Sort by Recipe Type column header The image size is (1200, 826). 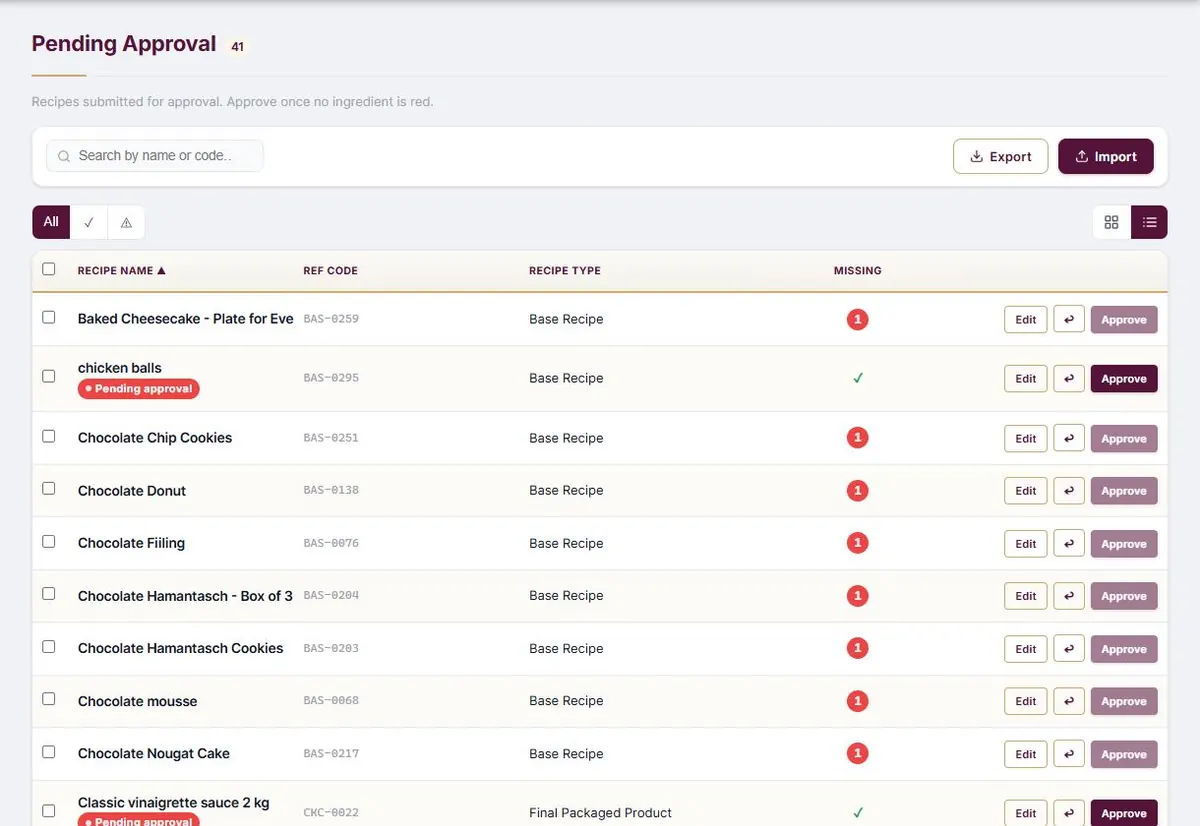click(x=565, y=270)
